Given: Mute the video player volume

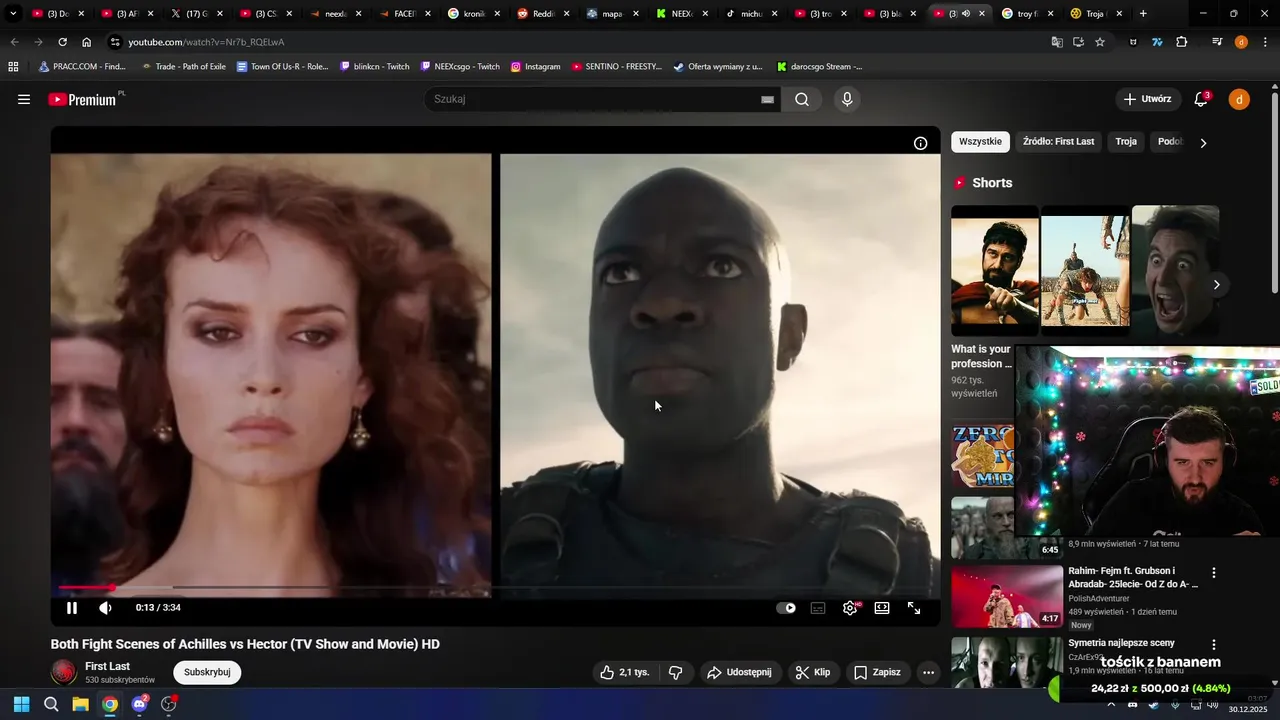Looking at the screenshot, I should [x=106, y=608].
